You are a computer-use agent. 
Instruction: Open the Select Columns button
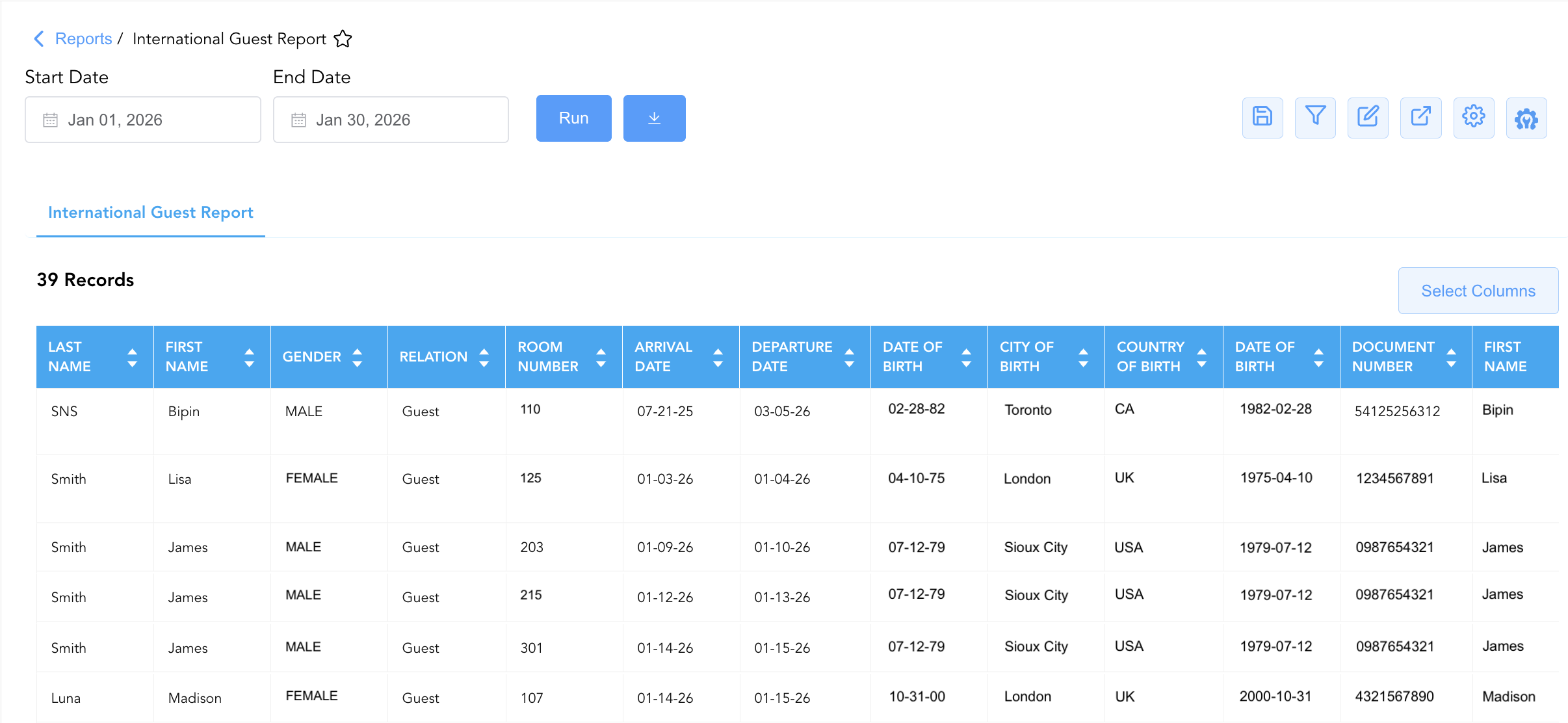point(1478,291)
